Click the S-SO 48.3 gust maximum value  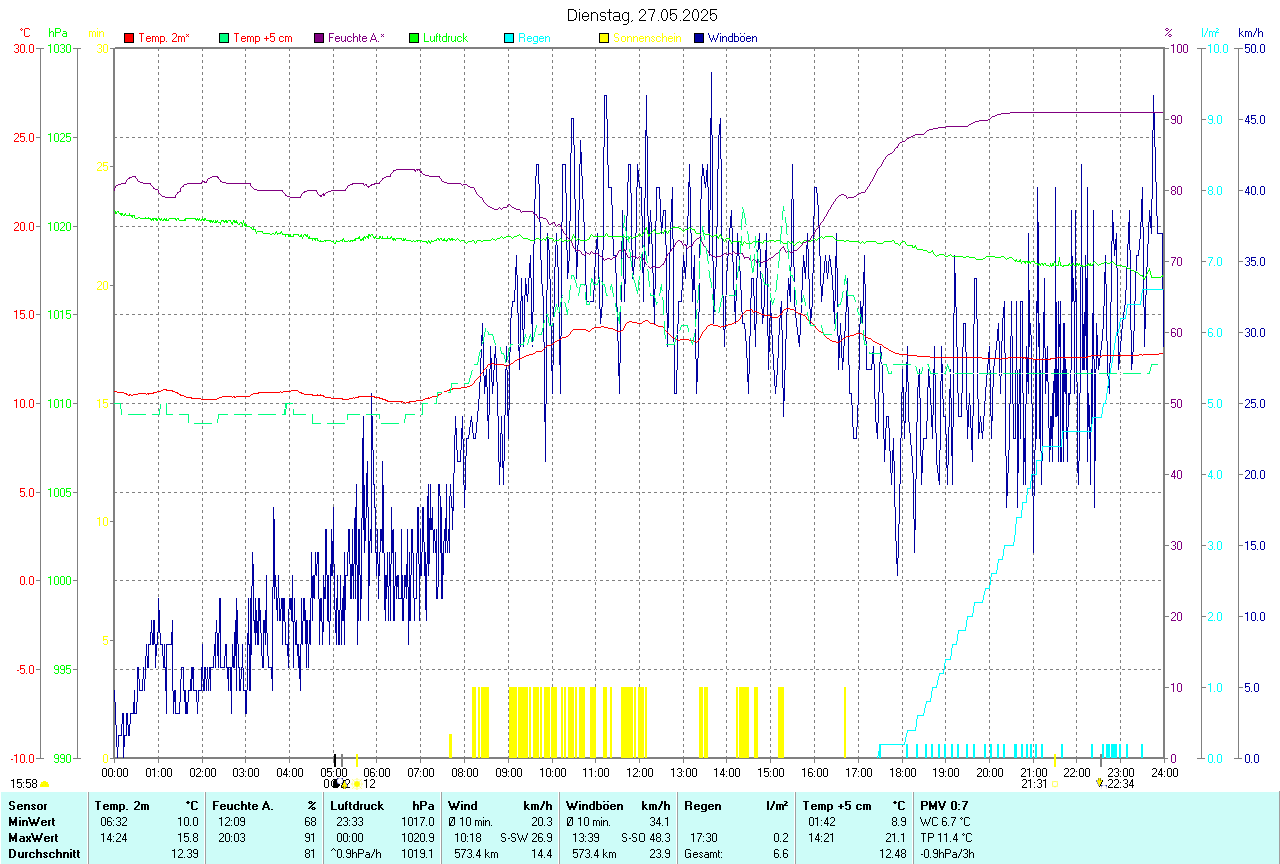[646, 837]
